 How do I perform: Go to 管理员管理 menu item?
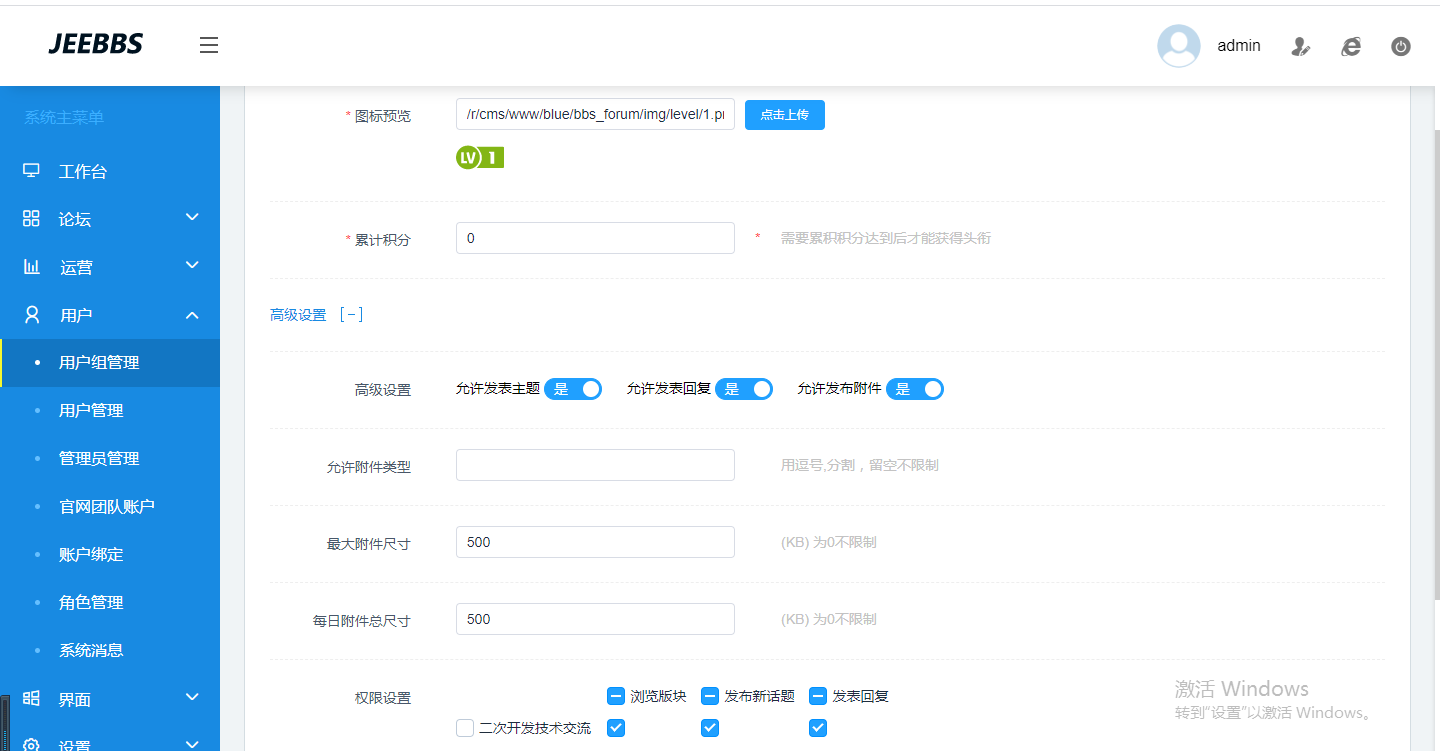pyautogui.click(x=110, y=459)
